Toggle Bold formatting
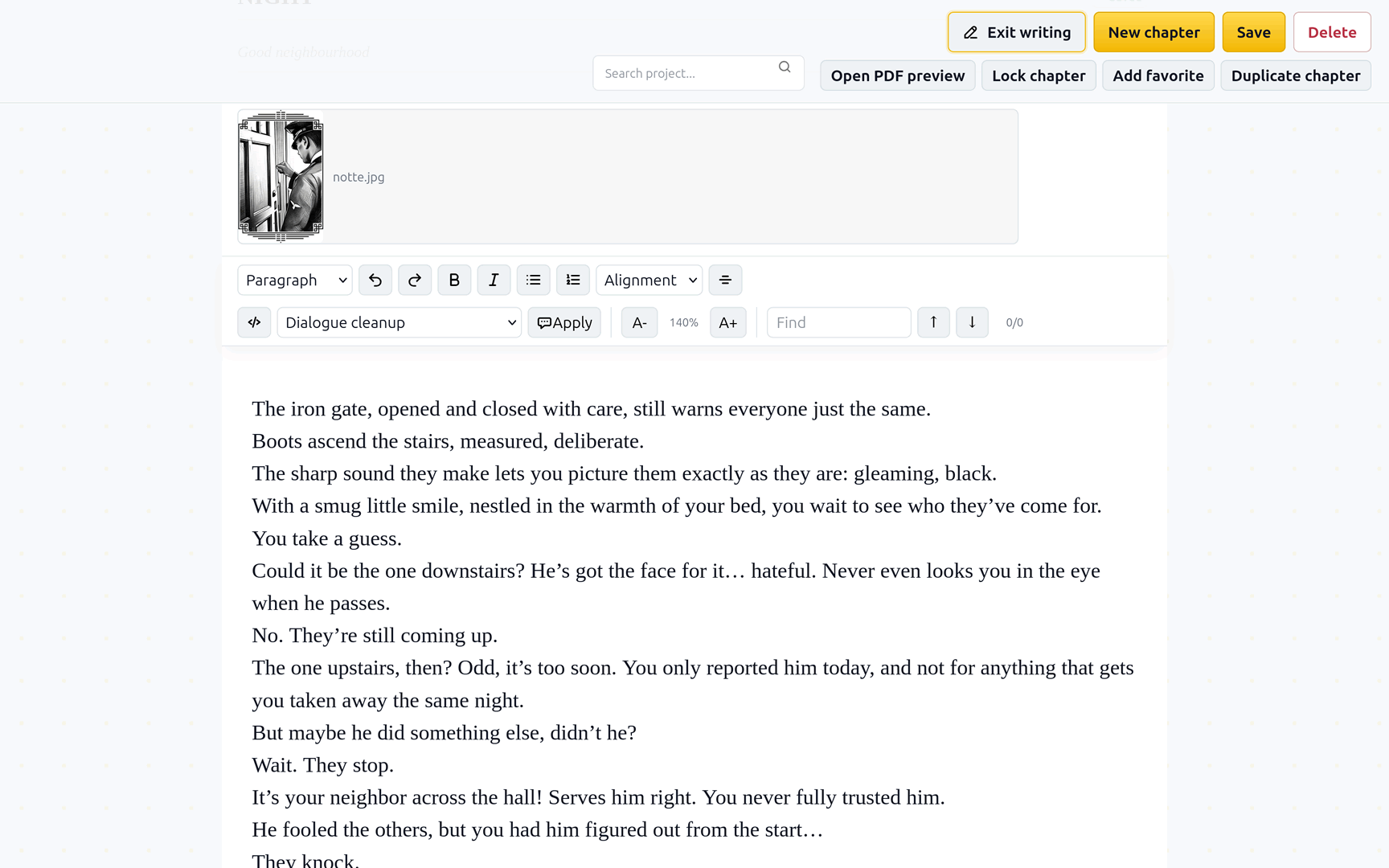This screenshot has width=1389, height=868. click(x=454, y=280)
